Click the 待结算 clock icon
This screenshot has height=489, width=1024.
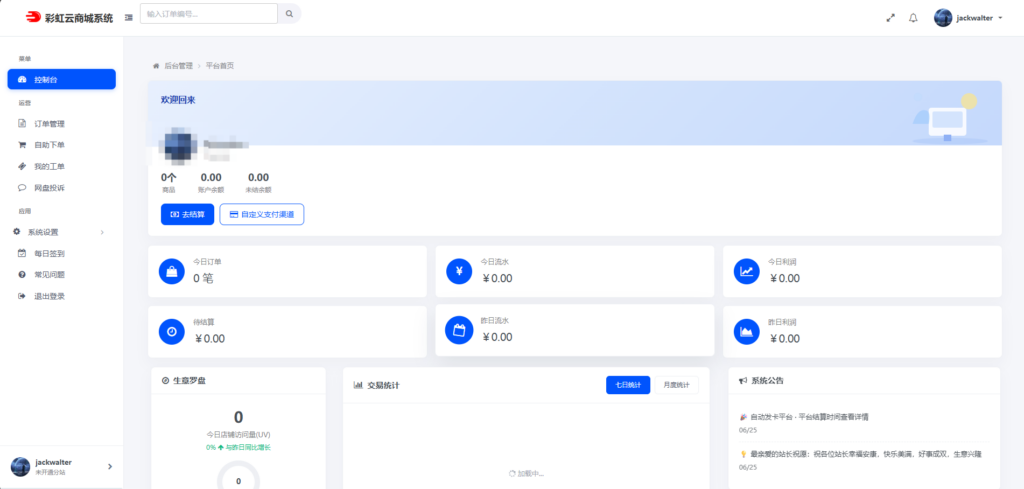tap(172, 332)
